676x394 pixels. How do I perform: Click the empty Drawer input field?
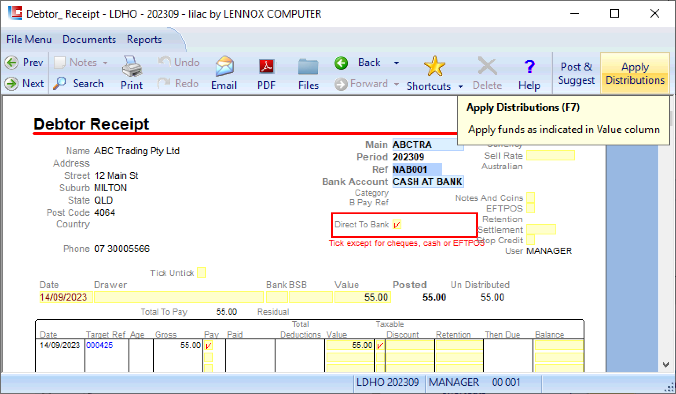tap(179, 297)
